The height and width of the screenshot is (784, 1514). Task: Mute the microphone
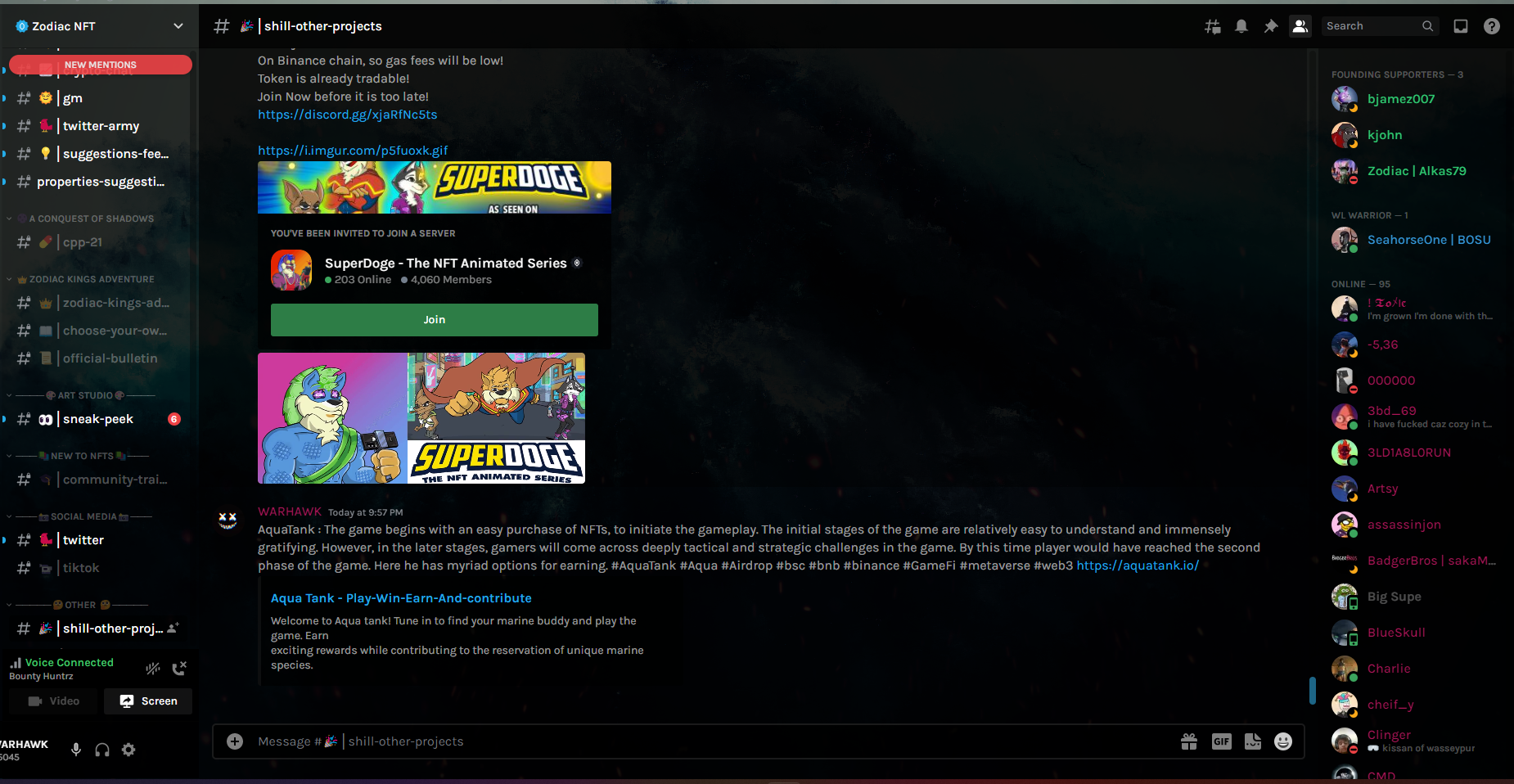click(x=76, y=750)
